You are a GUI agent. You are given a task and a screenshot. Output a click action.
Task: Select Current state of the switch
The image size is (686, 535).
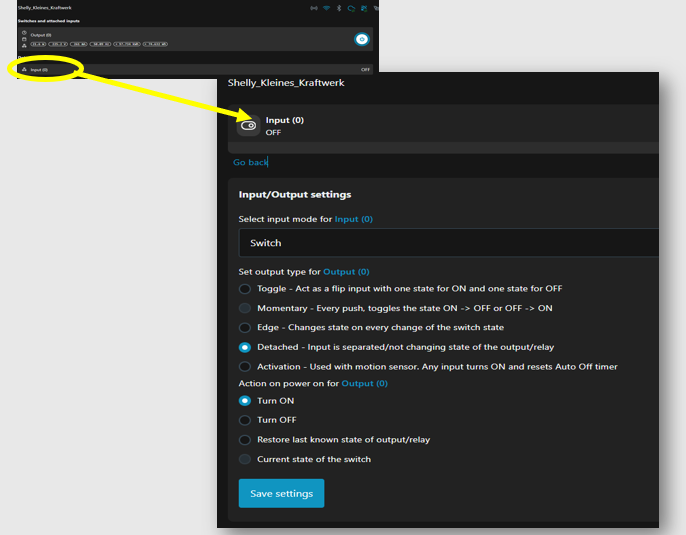(245, 459)
